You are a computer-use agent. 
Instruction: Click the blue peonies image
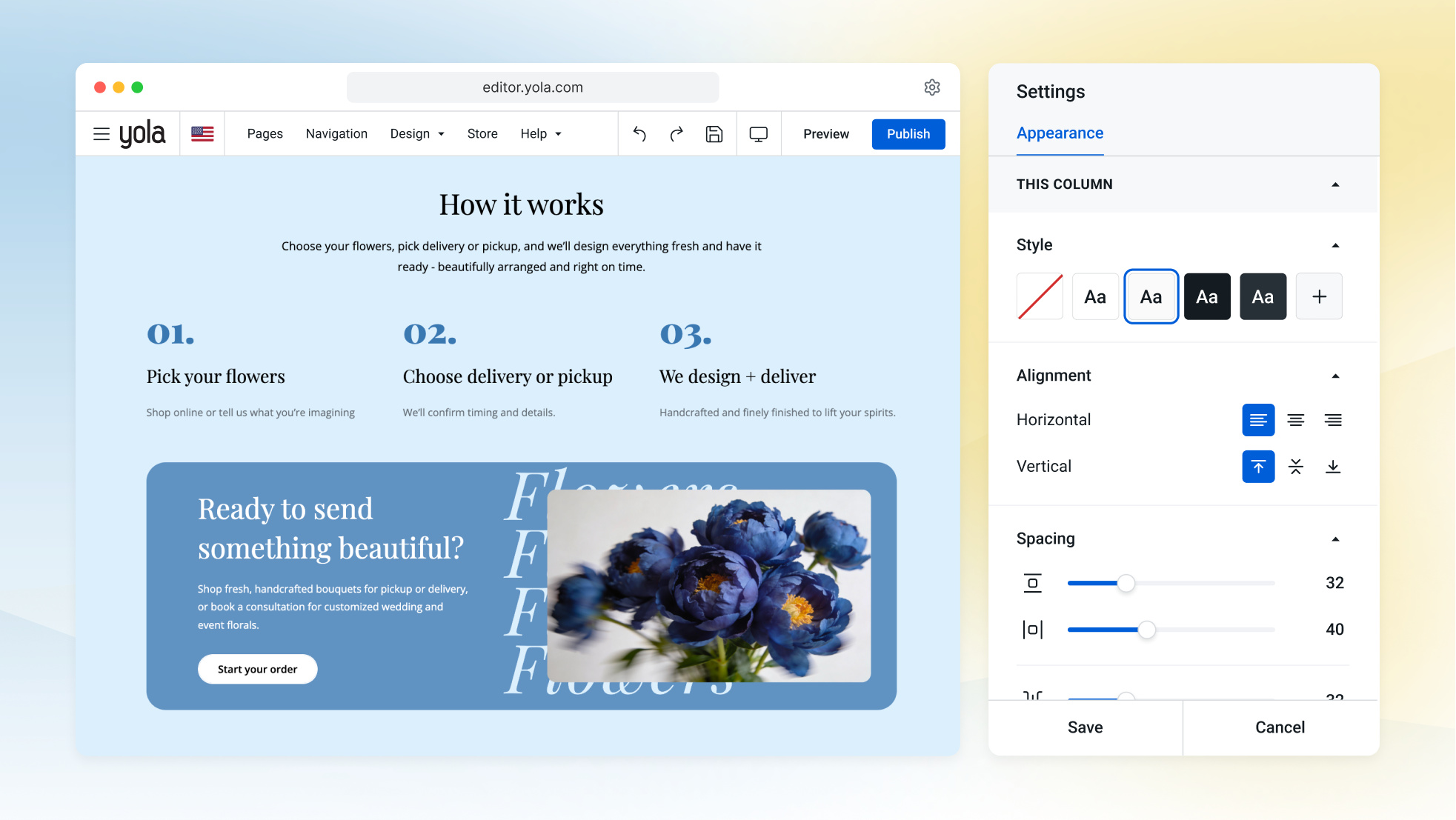709,585
